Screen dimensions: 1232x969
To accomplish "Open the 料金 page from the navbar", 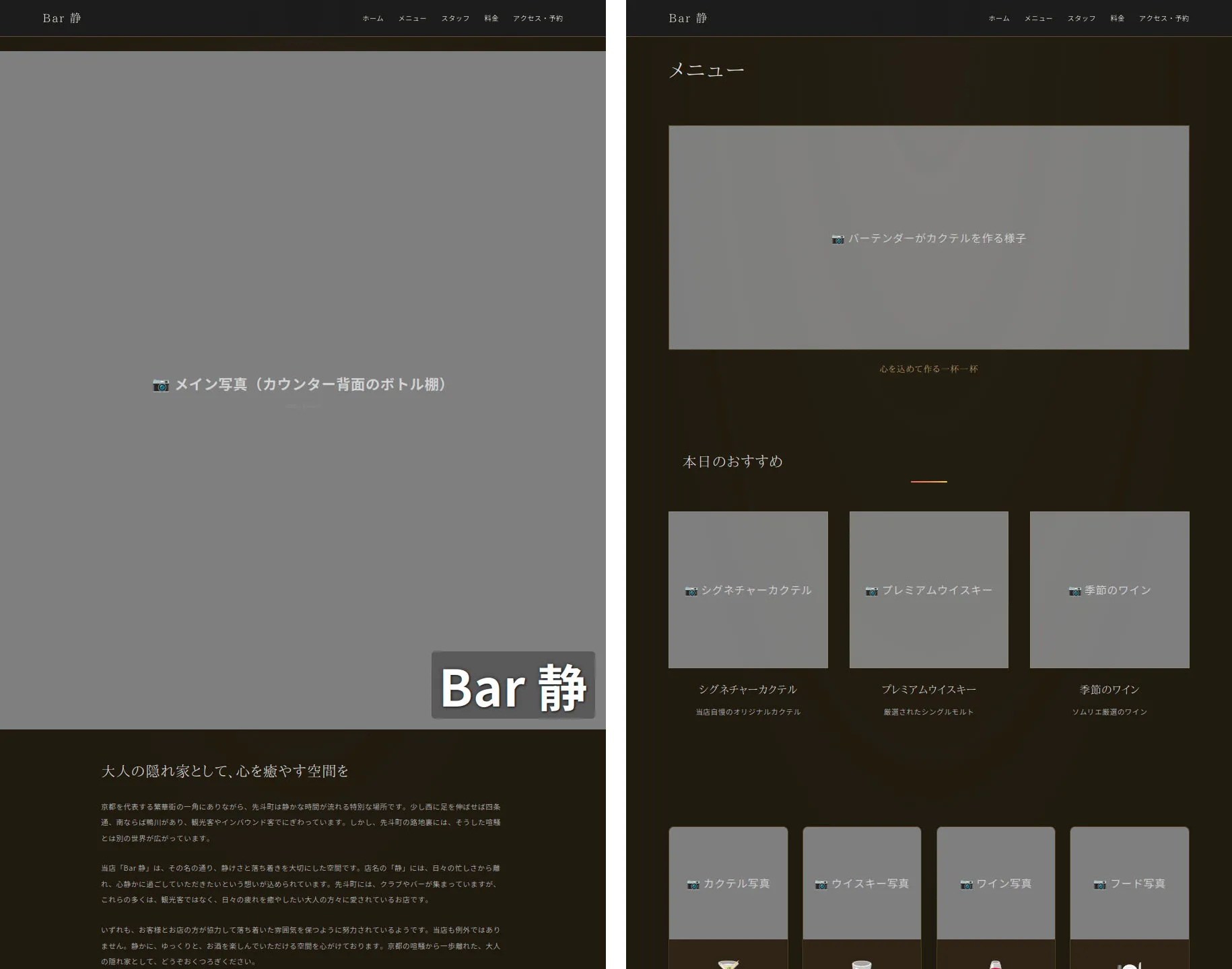I will click(491, 18).
